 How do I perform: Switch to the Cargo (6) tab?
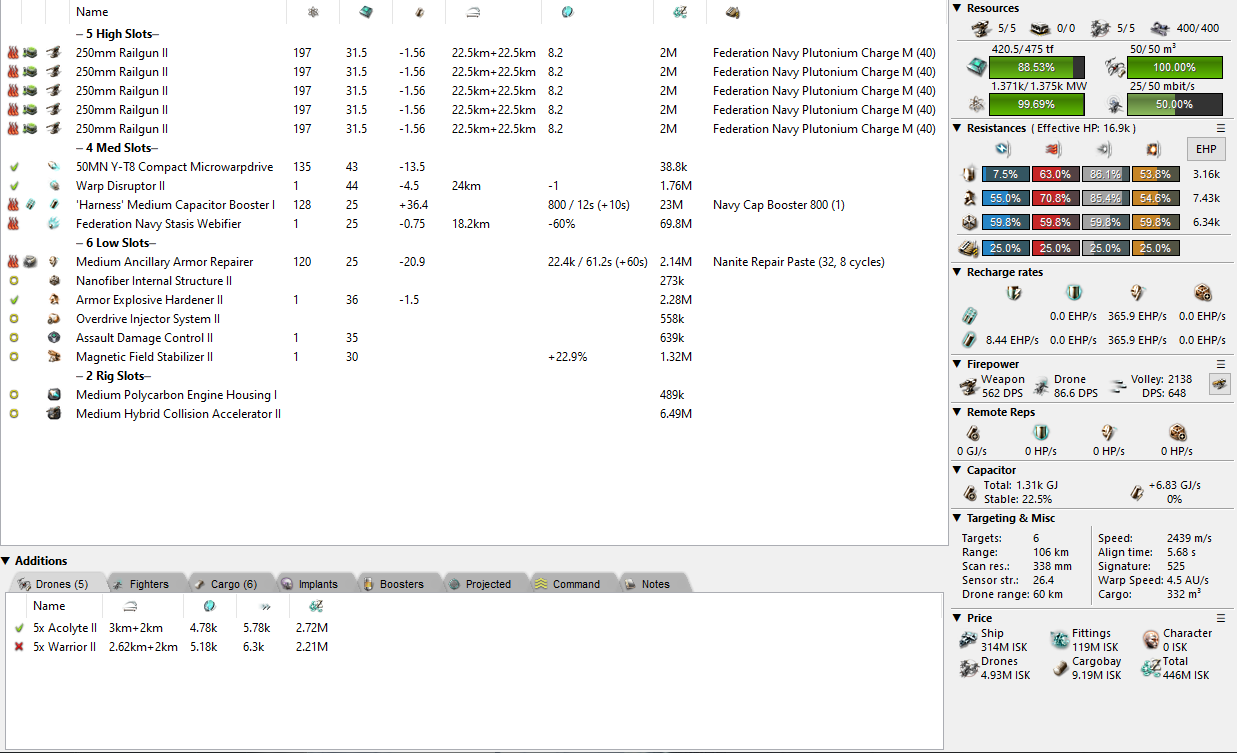pos(225,584)
